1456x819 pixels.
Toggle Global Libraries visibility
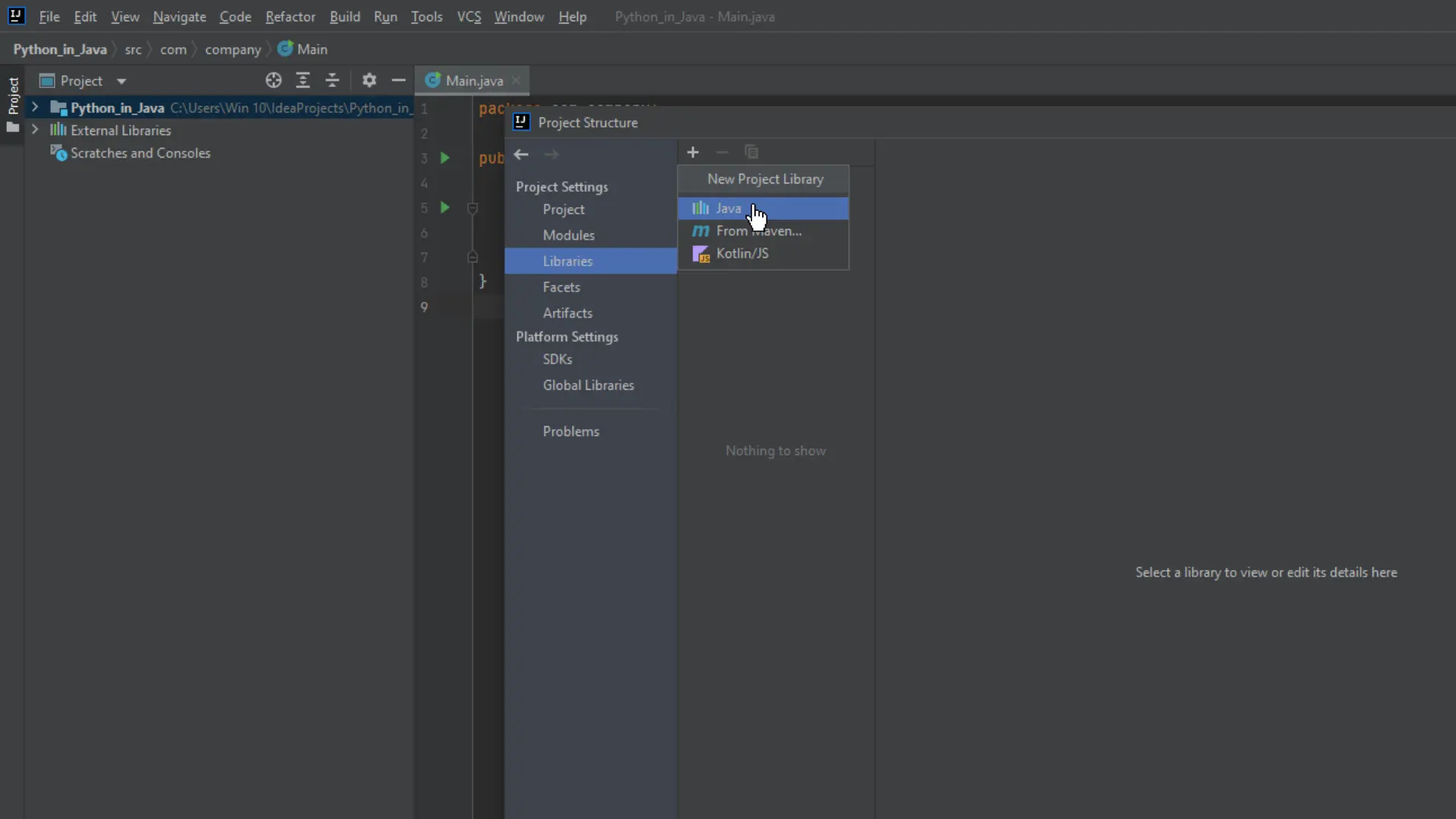pos(588,385)
